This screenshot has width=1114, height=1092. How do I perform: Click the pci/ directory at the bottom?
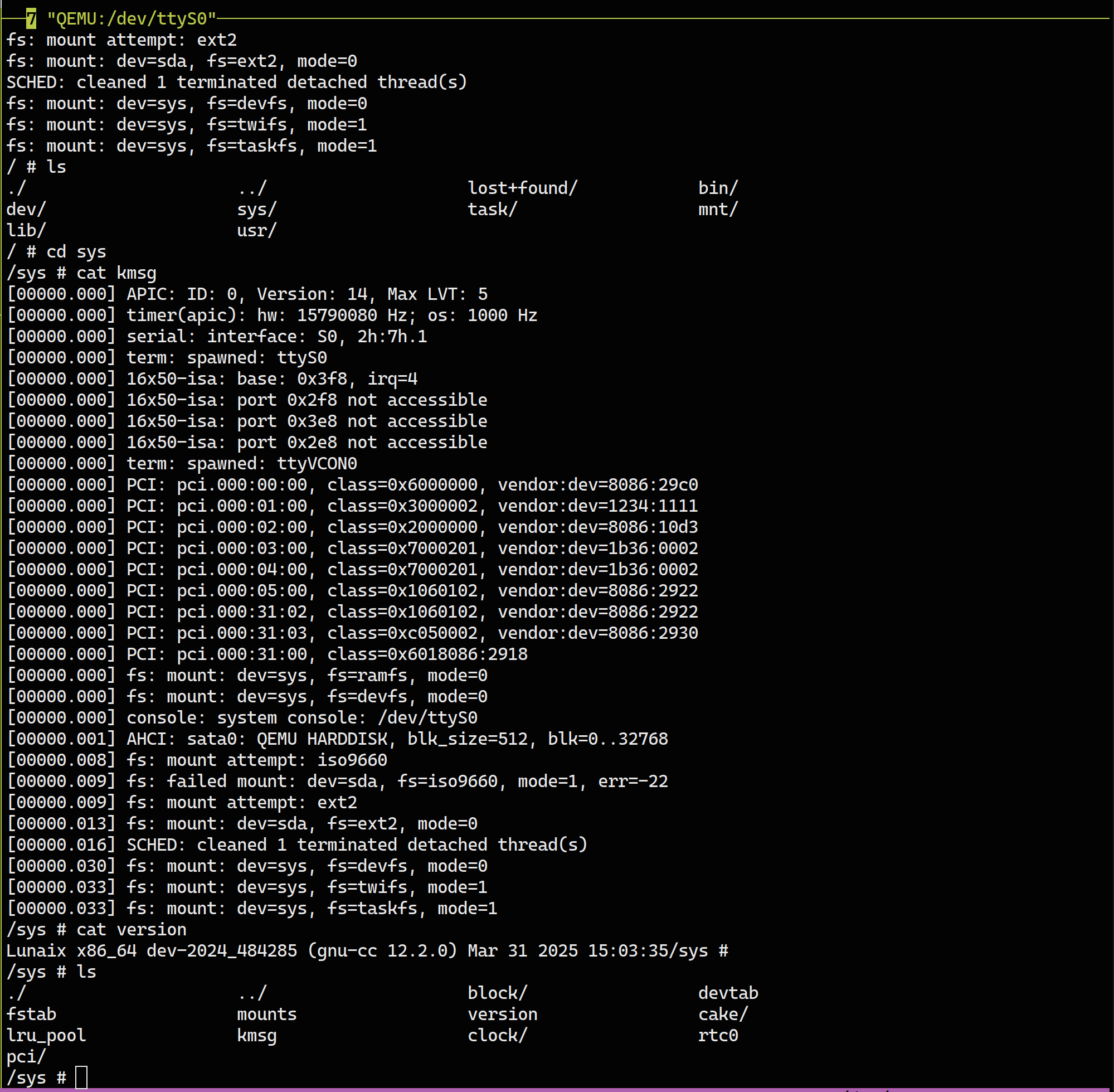[26, 1056]
